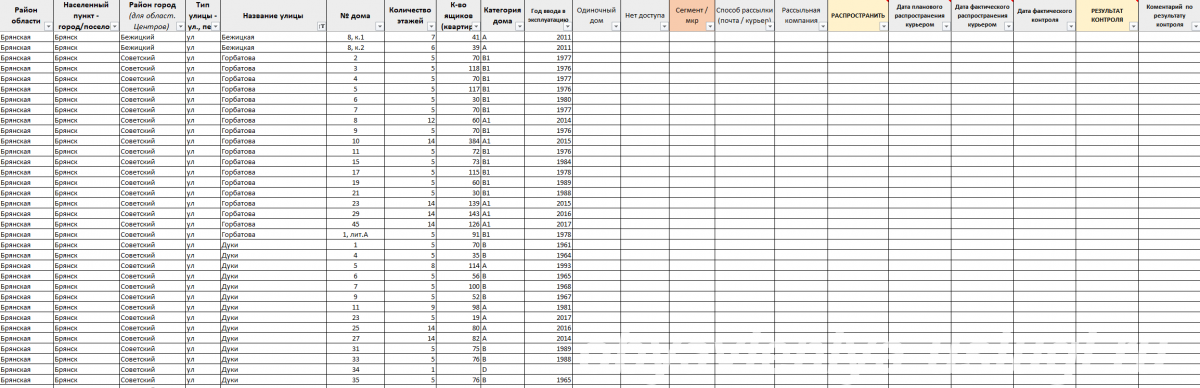Open the filter for Район области column
The height and width of the screenshot is (388, 1200).
[48, 27]
